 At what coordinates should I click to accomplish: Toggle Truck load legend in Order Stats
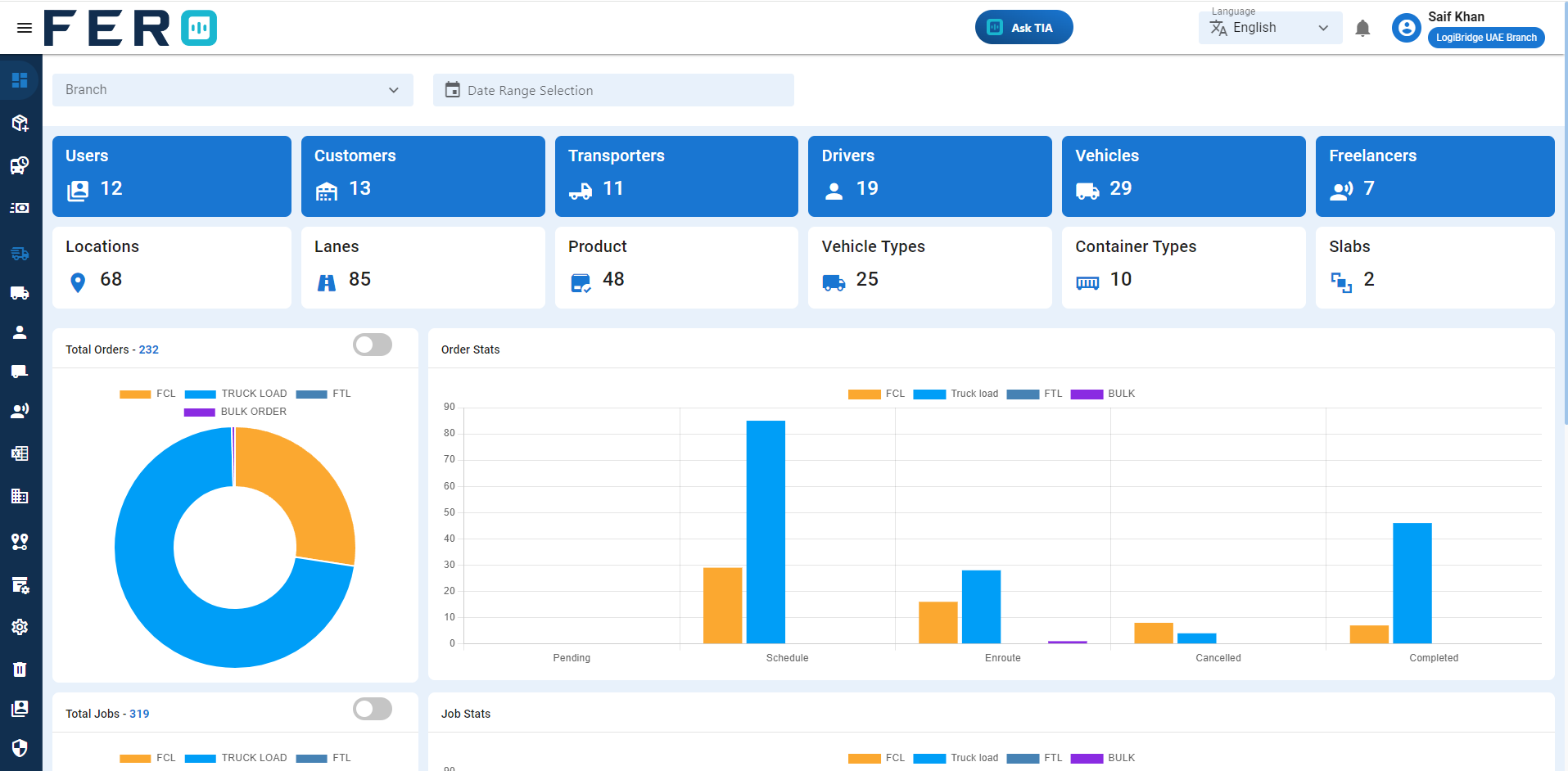956,394
